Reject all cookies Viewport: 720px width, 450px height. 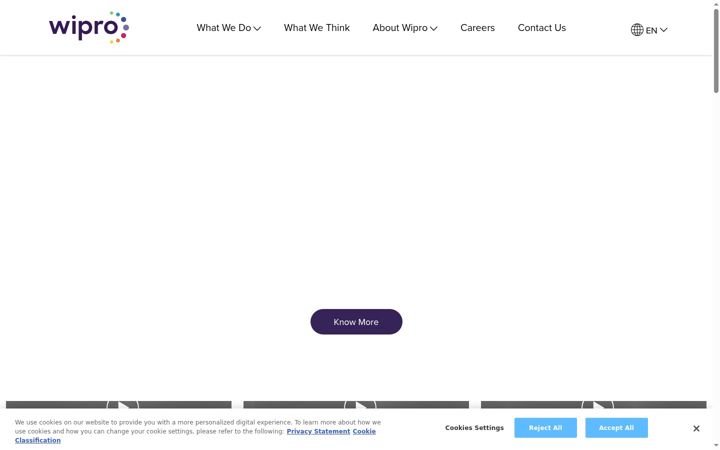546,428
